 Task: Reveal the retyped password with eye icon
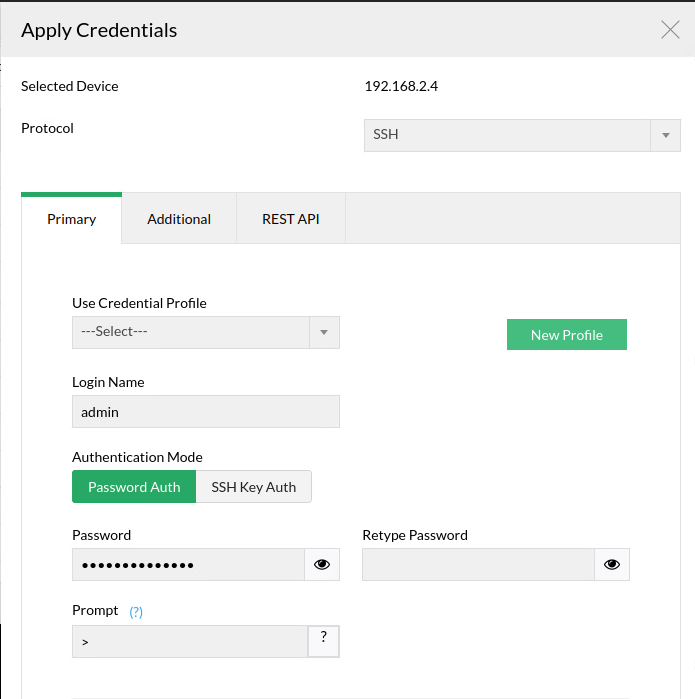(x=612, y=565)
